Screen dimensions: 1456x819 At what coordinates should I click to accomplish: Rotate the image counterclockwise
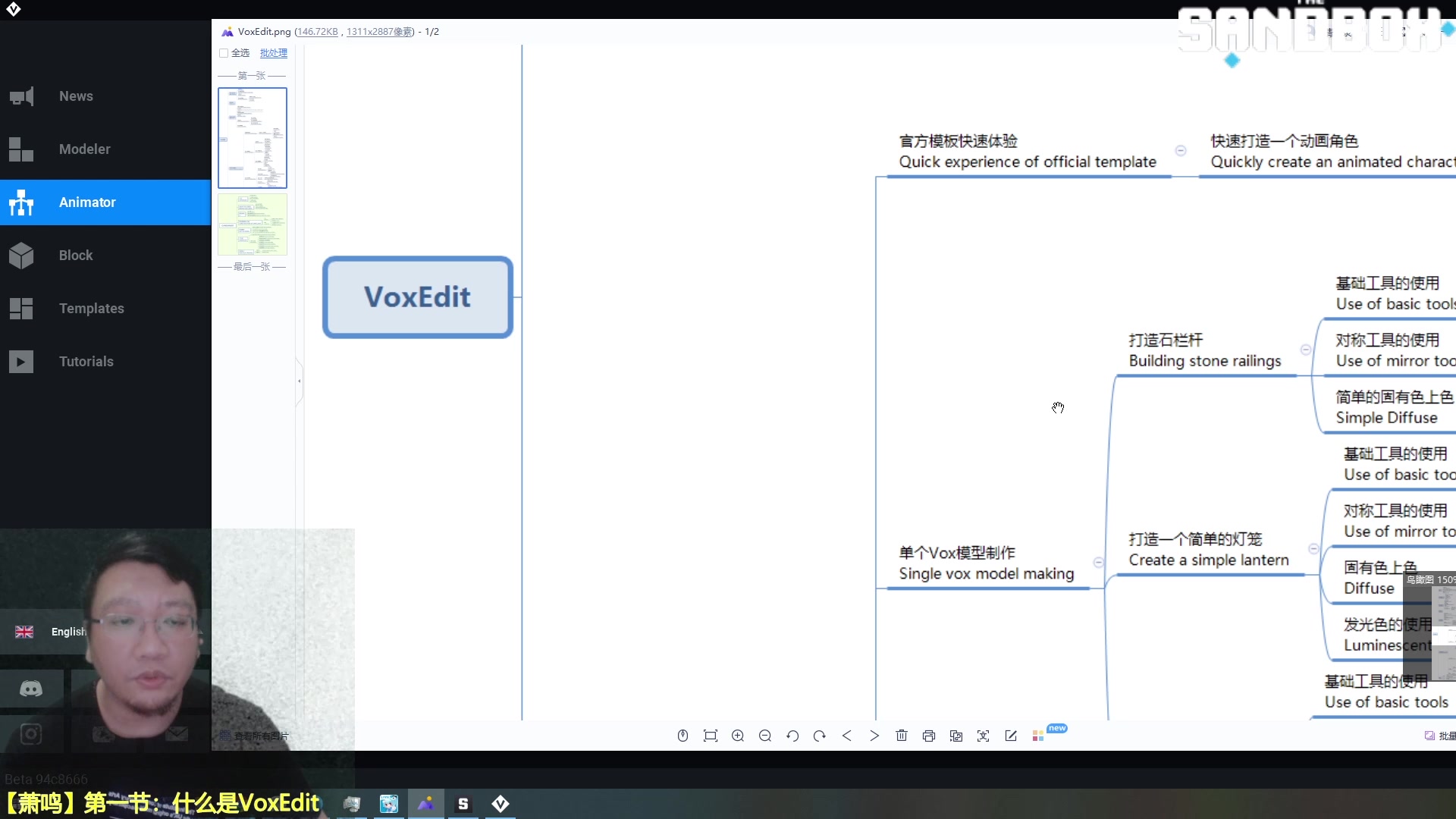[792, 736]
